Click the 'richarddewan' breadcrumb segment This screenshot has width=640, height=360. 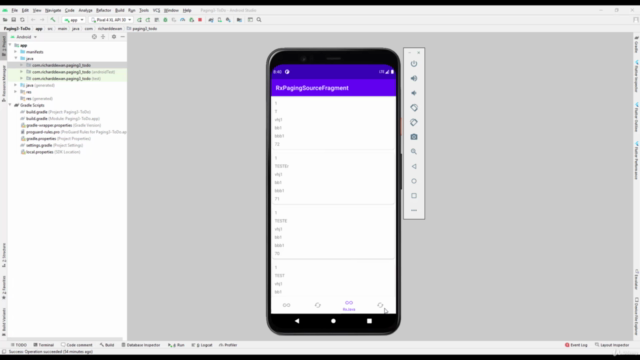coord(110,29)
